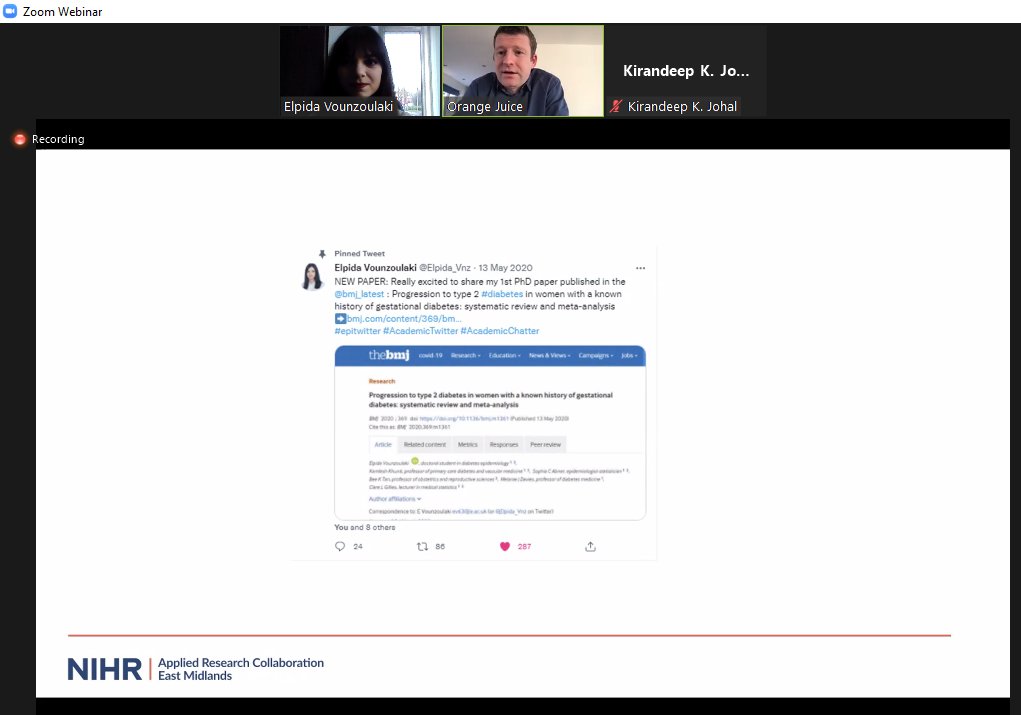The height and width of the screenshot is (715, 1021).
Task: Click the 86 retweets count
Action: coord(440,546)
